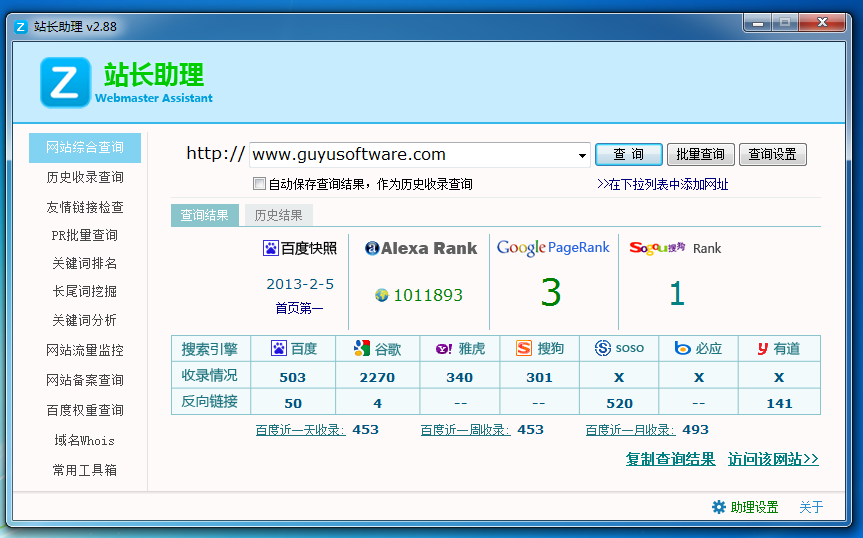This screenshot has width=863, height=538.
Task: Open 友情链接检查 from the sidebar
Action: 85,207
